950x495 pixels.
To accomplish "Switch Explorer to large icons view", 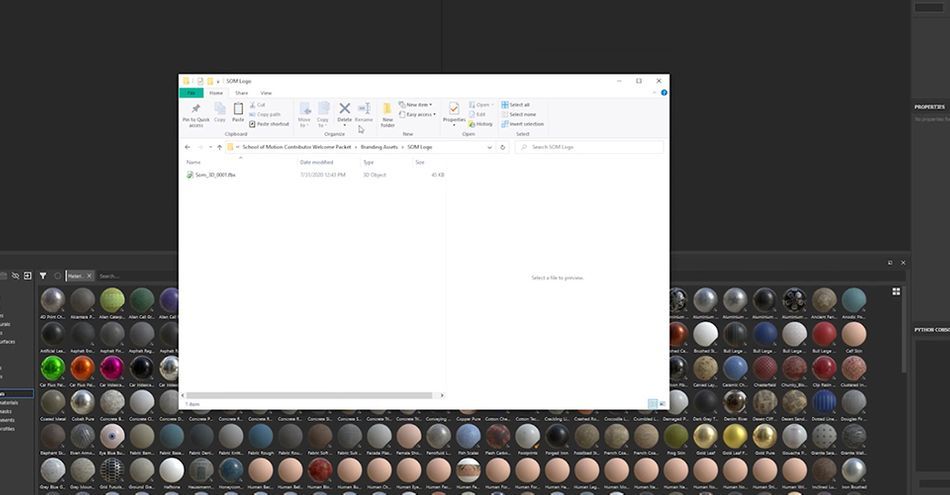I will pyautogui.click(x=662, y=404).
